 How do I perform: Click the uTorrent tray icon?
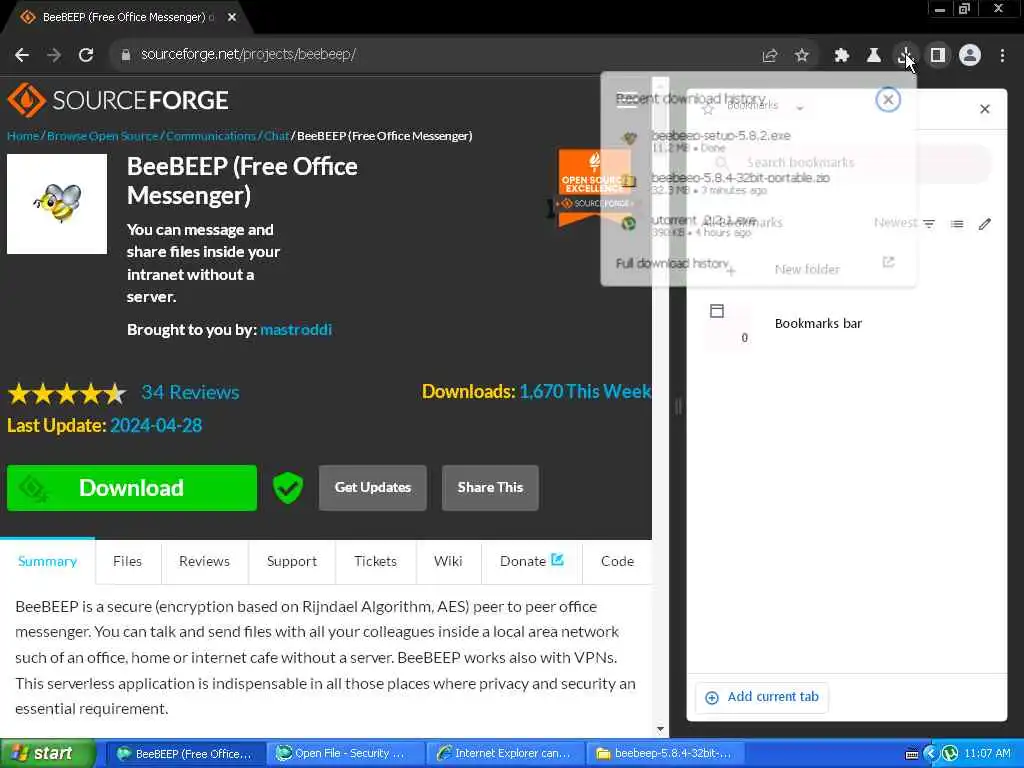[x=950, y=754]
